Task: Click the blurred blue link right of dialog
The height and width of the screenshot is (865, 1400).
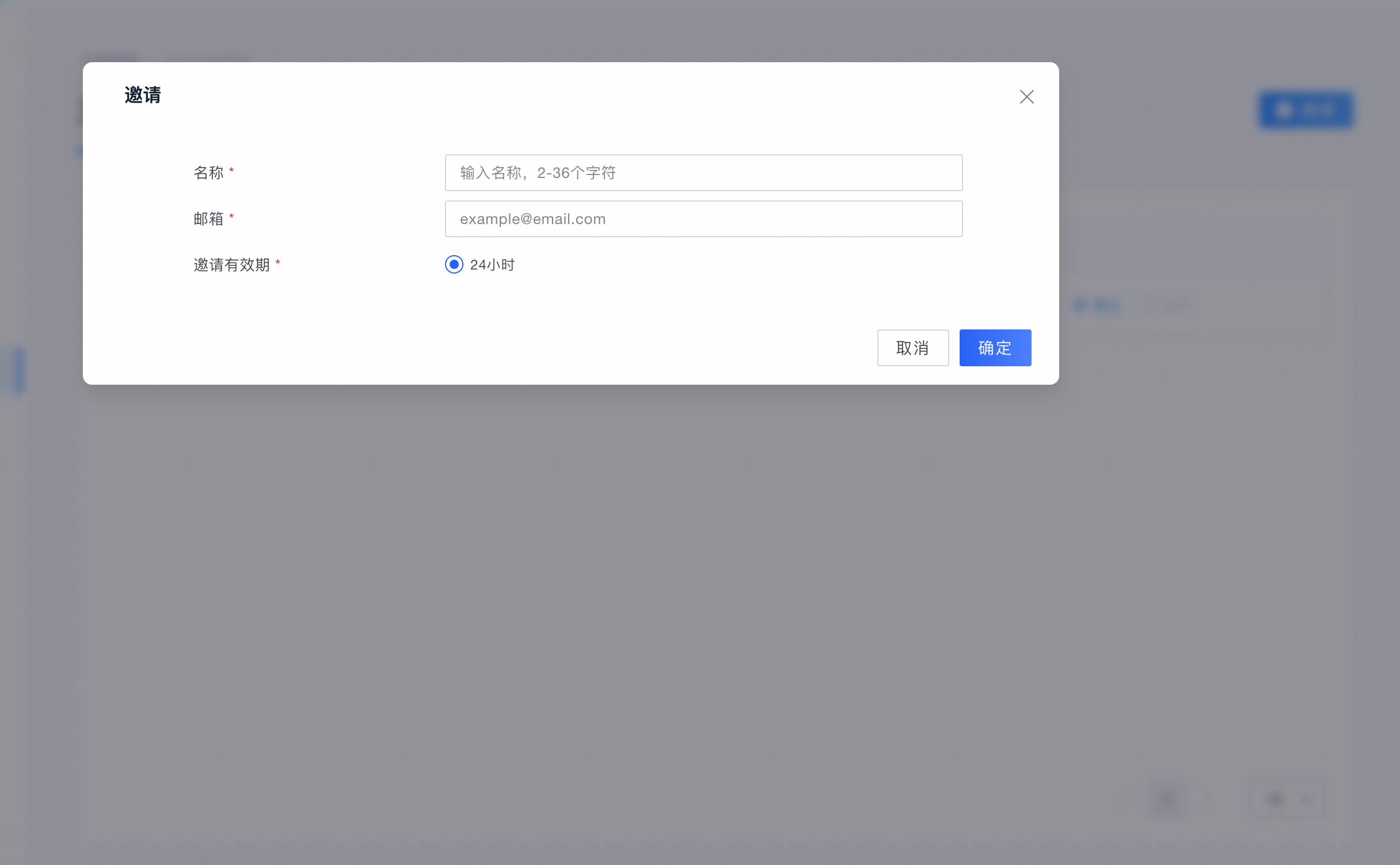Action: (x=1097, y=305)
